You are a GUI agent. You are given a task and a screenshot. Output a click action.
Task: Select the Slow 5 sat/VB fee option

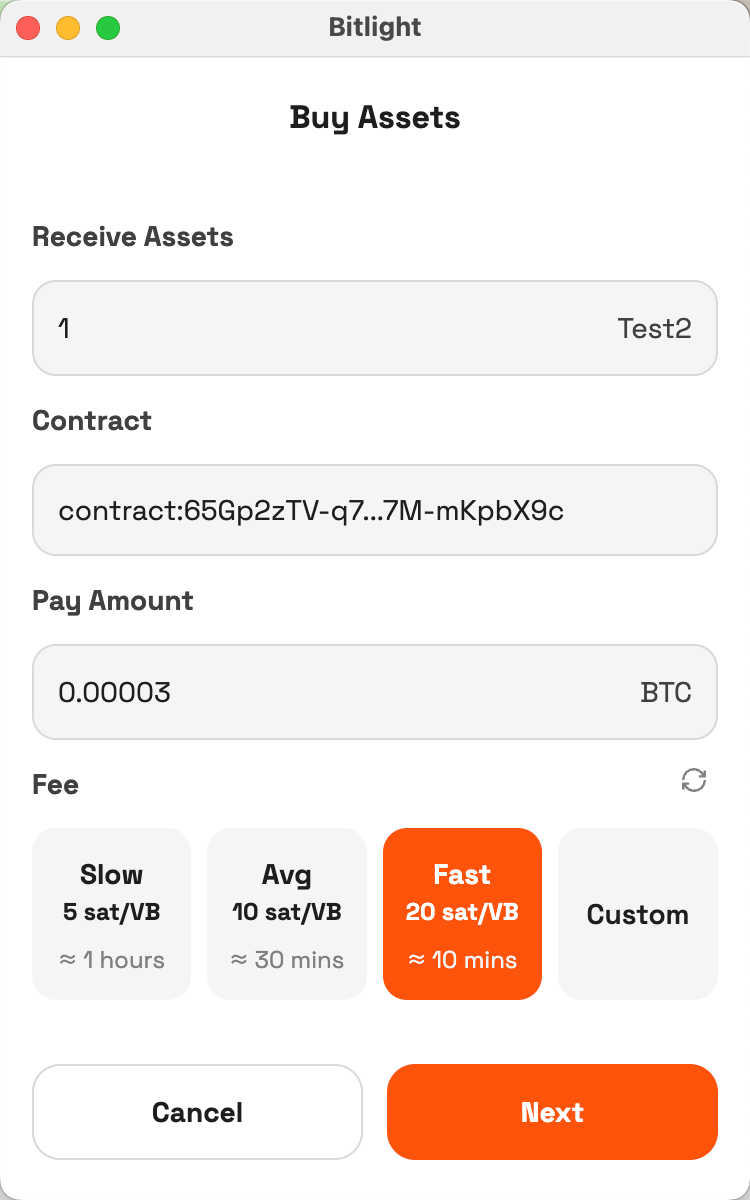tap(111, 913)
